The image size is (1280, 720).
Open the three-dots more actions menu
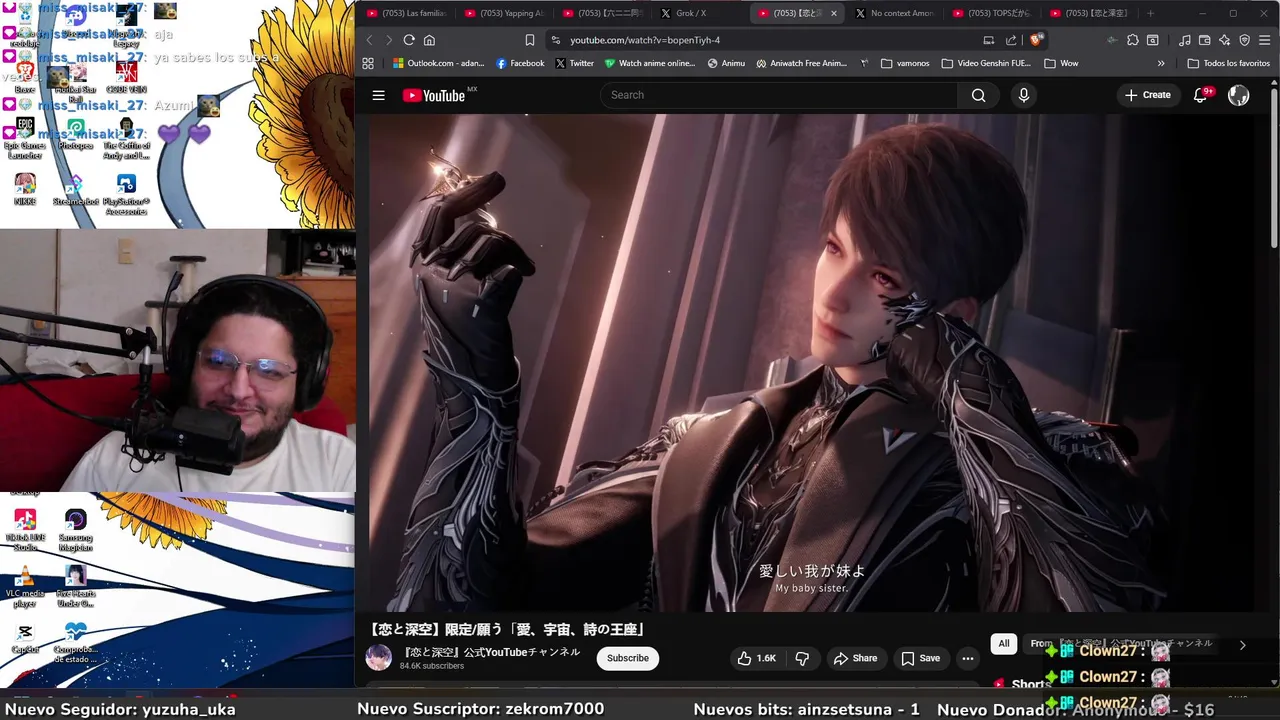pos(967,658)
